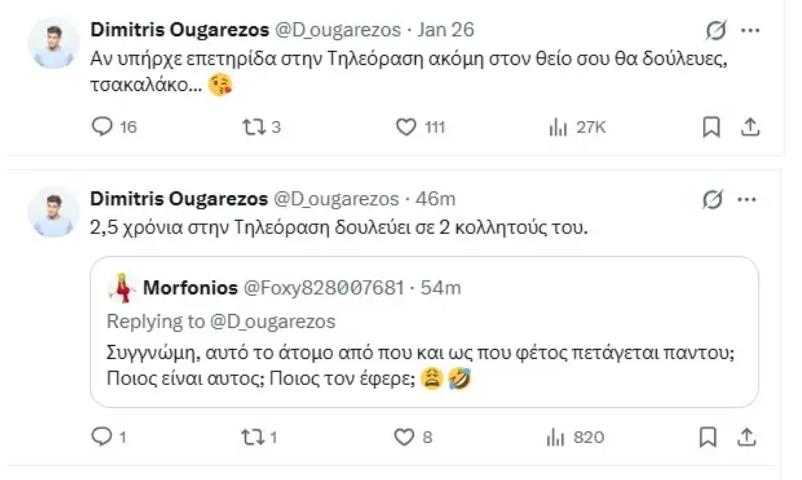Open Grok icon on Jan 26 tweet
802x480 pixels.
713,31
